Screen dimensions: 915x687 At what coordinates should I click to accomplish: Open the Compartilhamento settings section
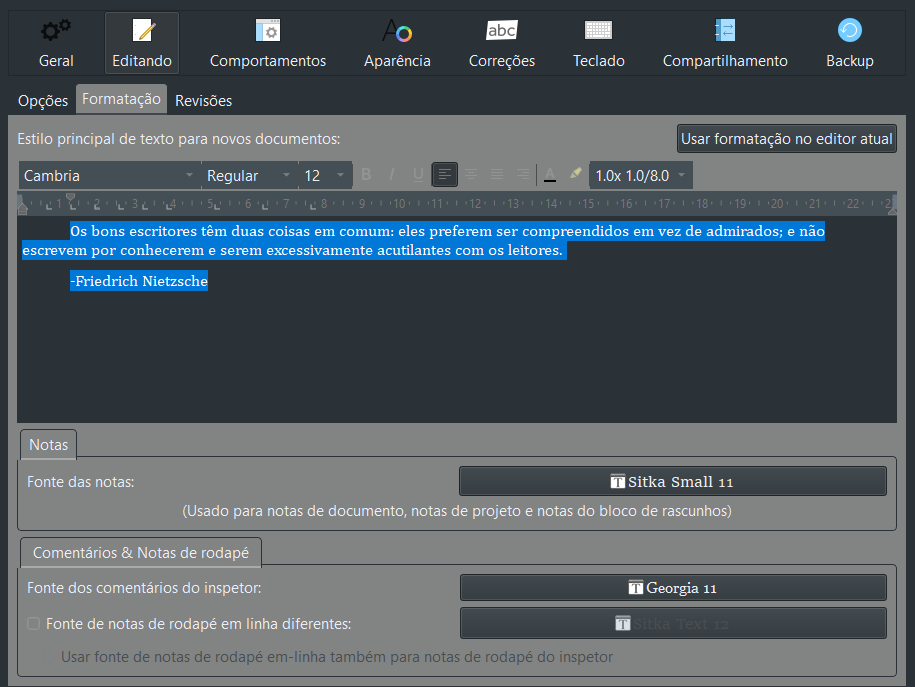(x=724, y=44)
